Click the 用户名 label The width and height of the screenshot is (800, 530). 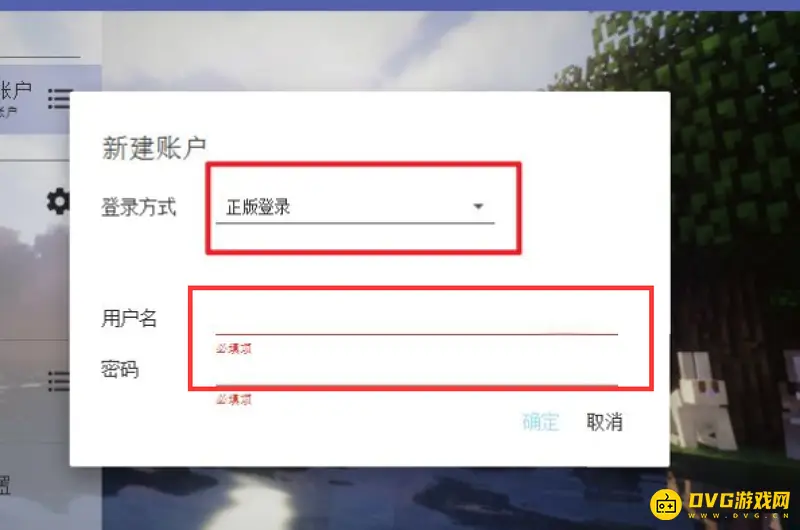(129, 318)
